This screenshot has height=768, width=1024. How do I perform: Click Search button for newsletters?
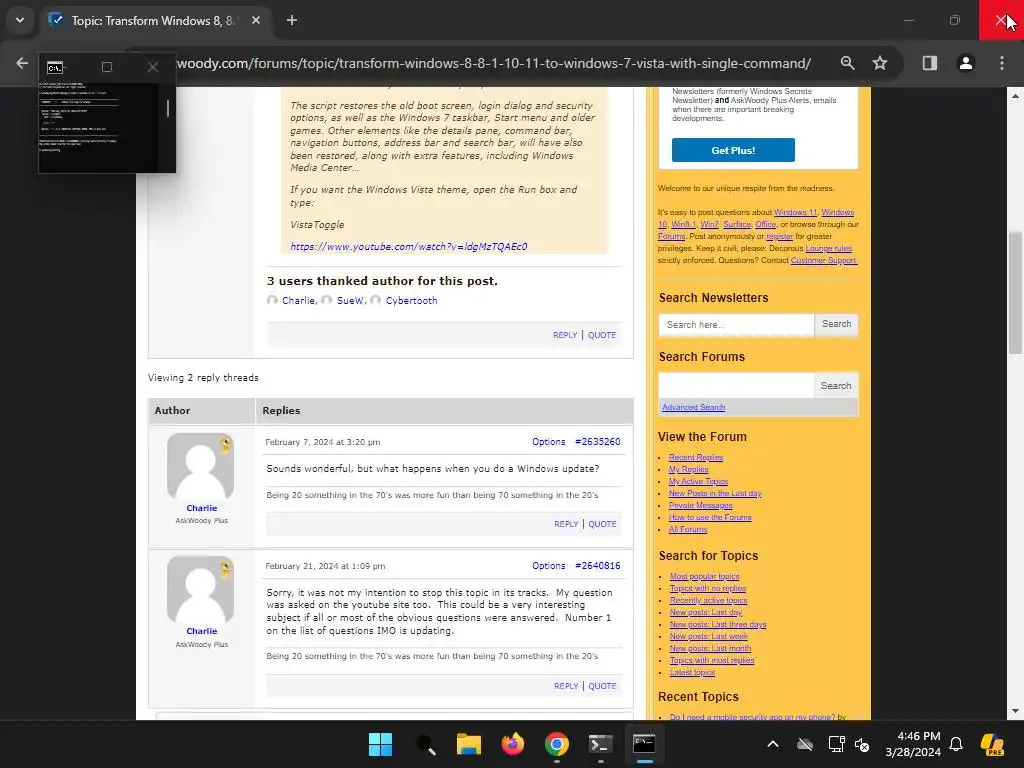coord(837,324)
